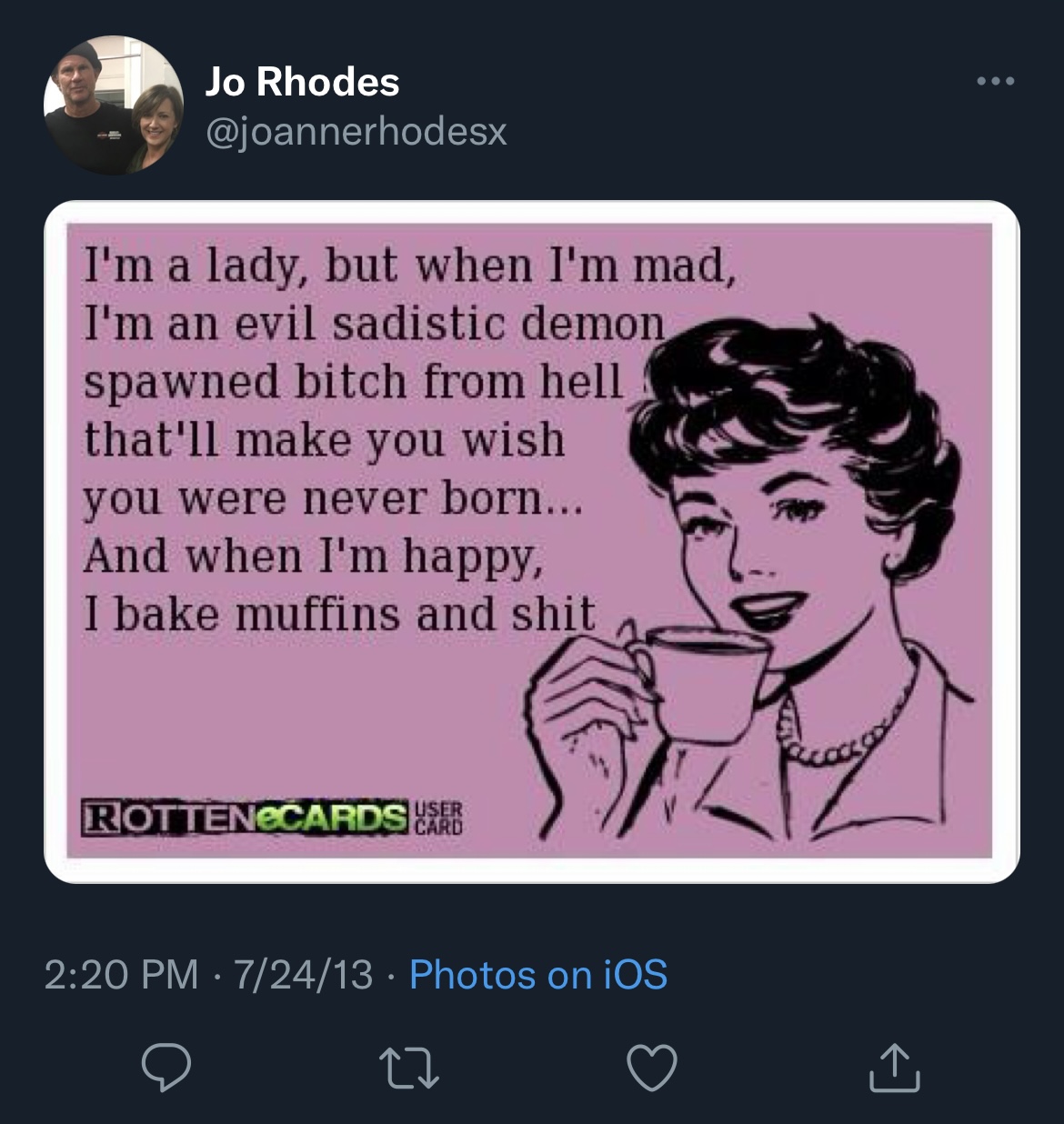
Task: Click the 'you were never born' text line
Action: click(333, 499)
